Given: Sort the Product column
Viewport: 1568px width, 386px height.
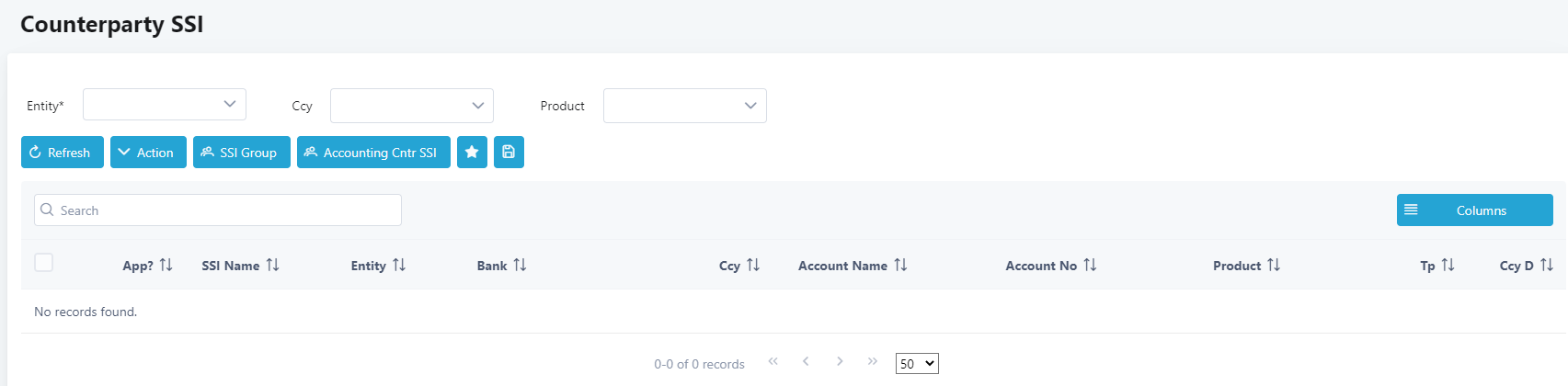Looking at the screenshot, I should click(x=1274, y=265).
